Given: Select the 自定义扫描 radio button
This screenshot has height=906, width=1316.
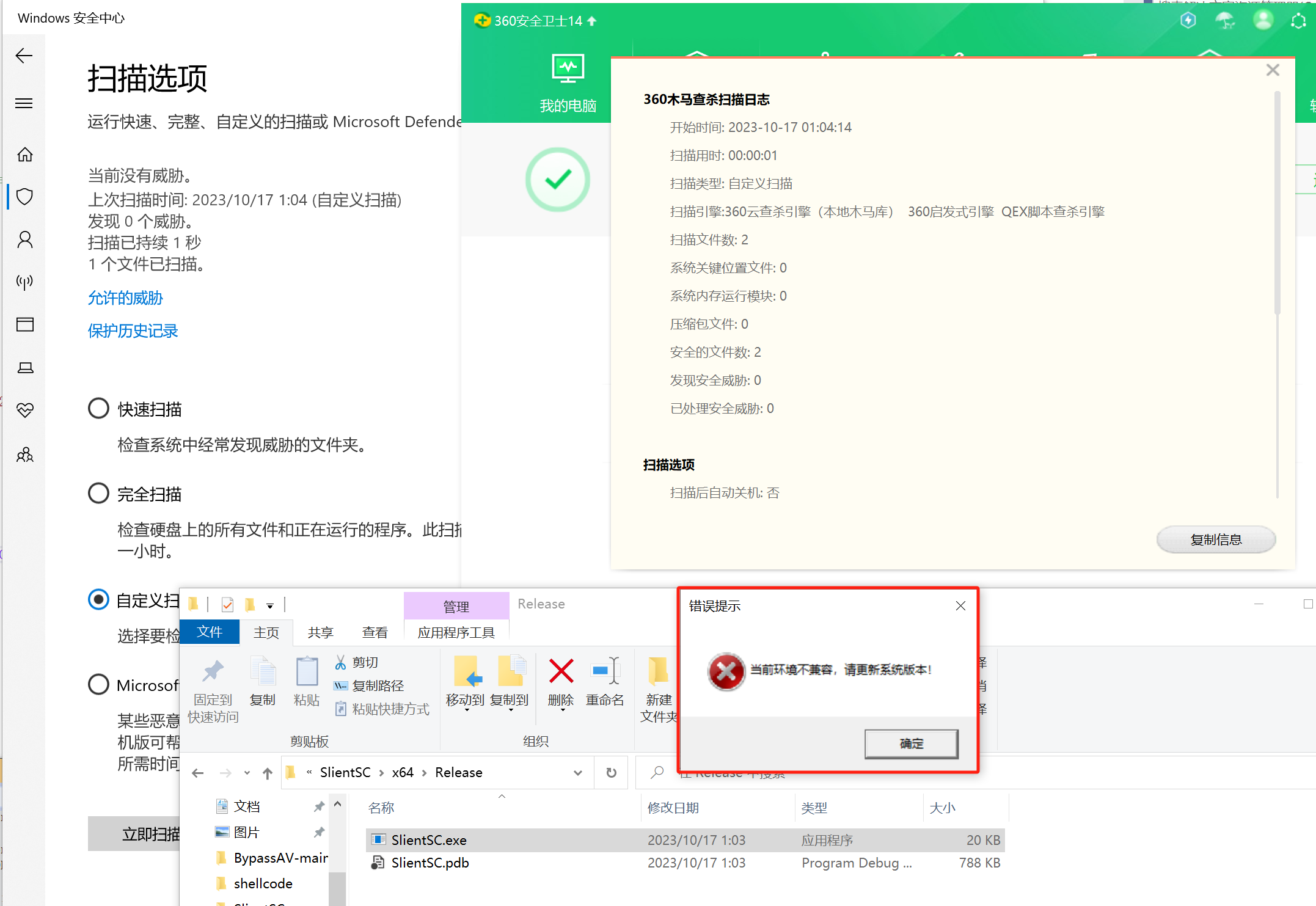Looking at the screenshot, I should (x=98, y=599).
